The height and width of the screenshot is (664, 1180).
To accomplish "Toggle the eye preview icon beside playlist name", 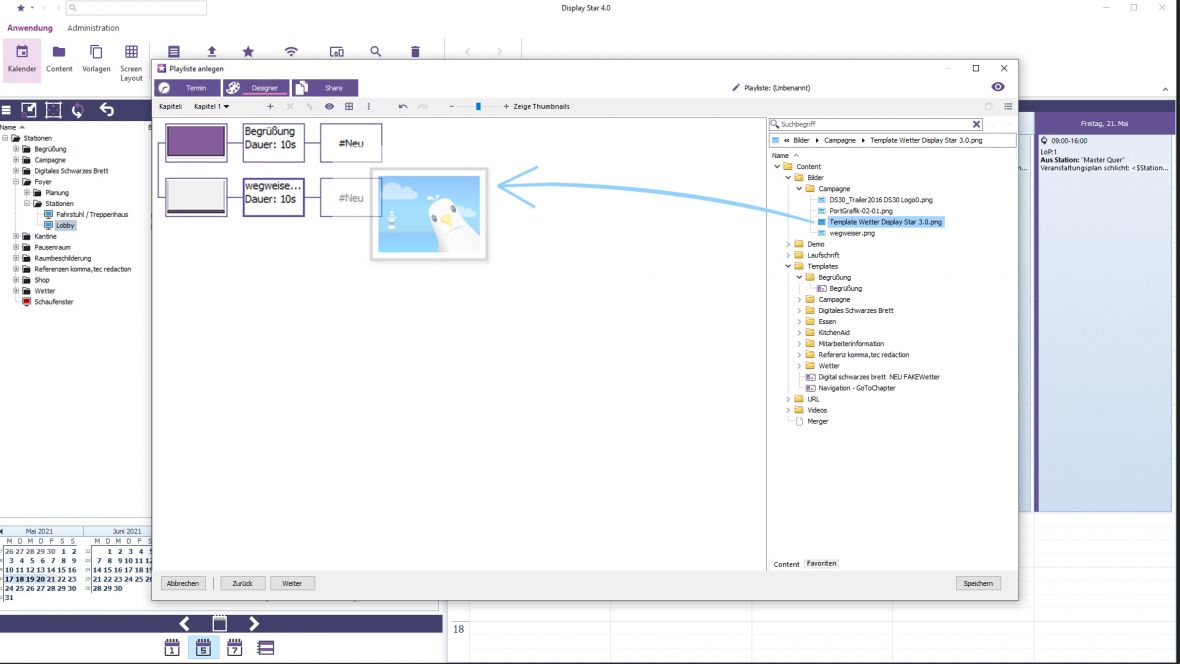I will click(x=997, y=87).
